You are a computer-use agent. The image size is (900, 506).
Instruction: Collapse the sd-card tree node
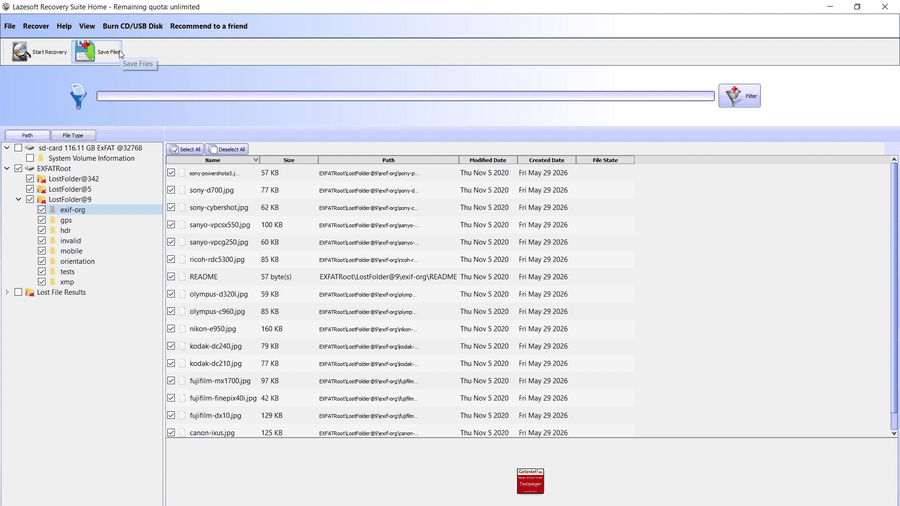pyautogui.click(x=7, y=148)
